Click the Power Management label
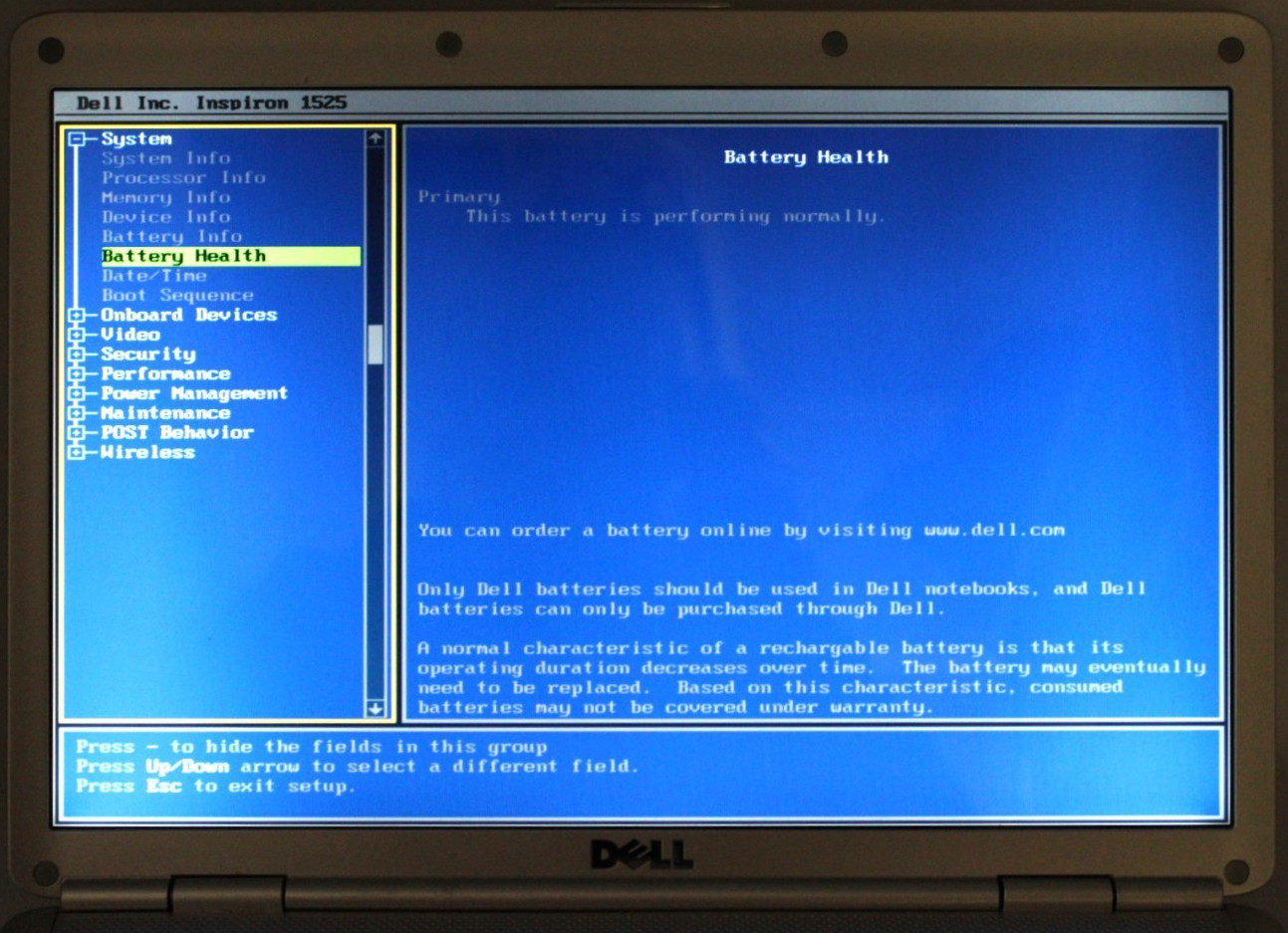This screenshot has height=933, width=1288. click(x=194, y=393)
